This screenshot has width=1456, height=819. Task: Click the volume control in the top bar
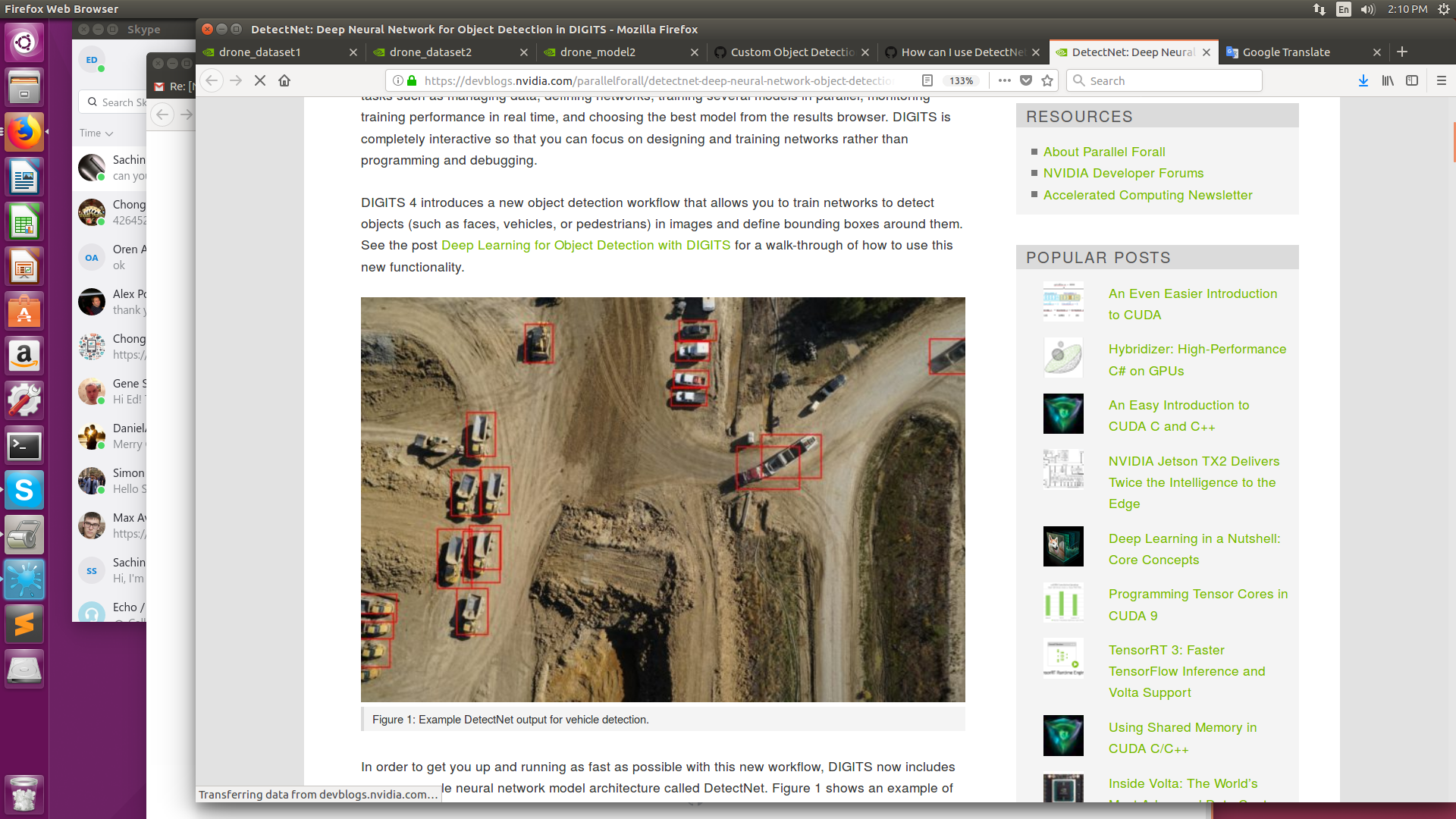(1367, 9)
